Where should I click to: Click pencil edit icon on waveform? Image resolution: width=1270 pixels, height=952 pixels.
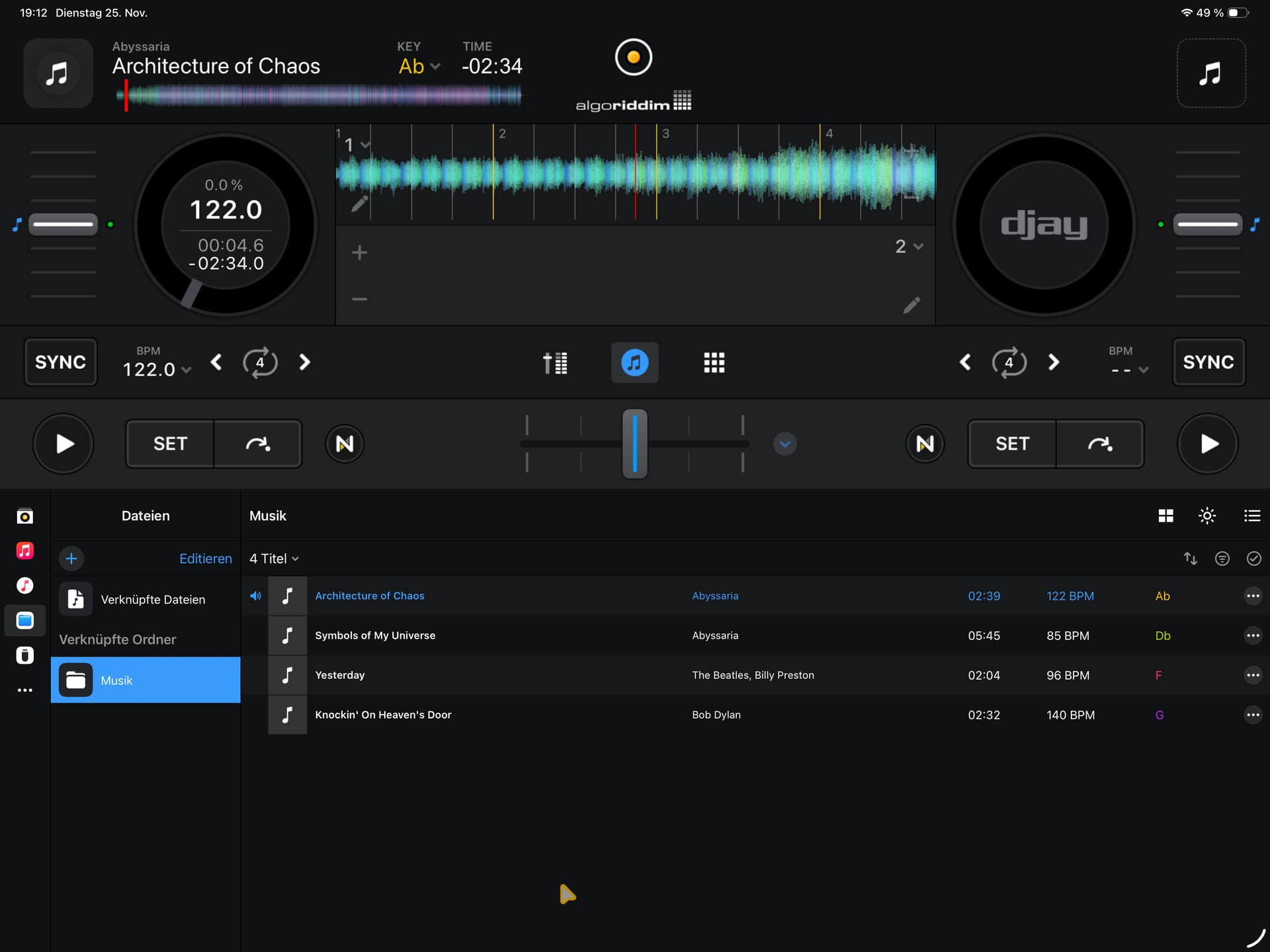359,204
